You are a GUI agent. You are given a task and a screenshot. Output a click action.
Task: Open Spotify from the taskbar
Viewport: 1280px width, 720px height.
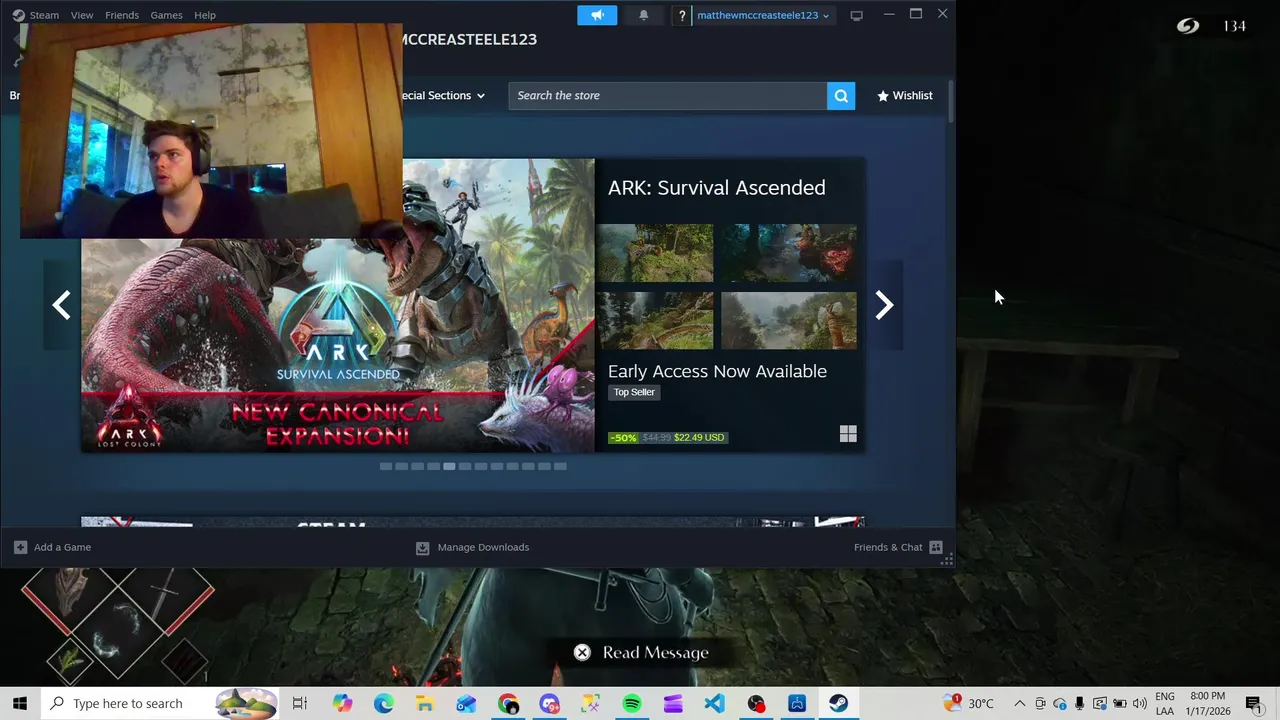[631, 703]
